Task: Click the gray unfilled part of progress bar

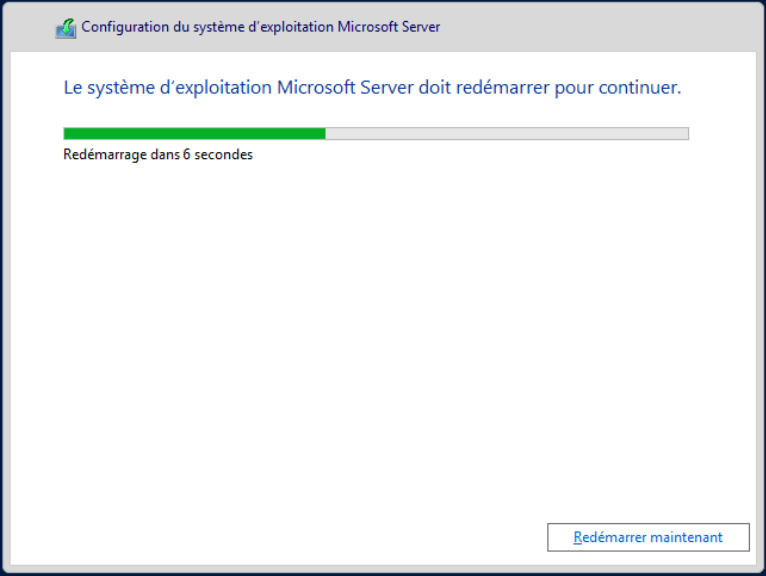Action: [x=506, y=133]
